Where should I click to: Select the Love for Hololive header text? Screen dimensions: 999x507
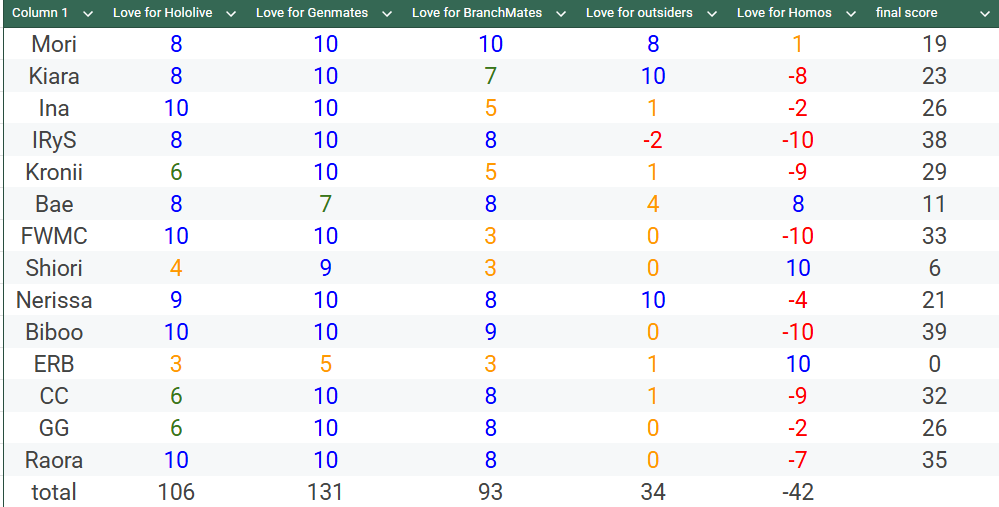pyautogui.click(x=162, y=13)
